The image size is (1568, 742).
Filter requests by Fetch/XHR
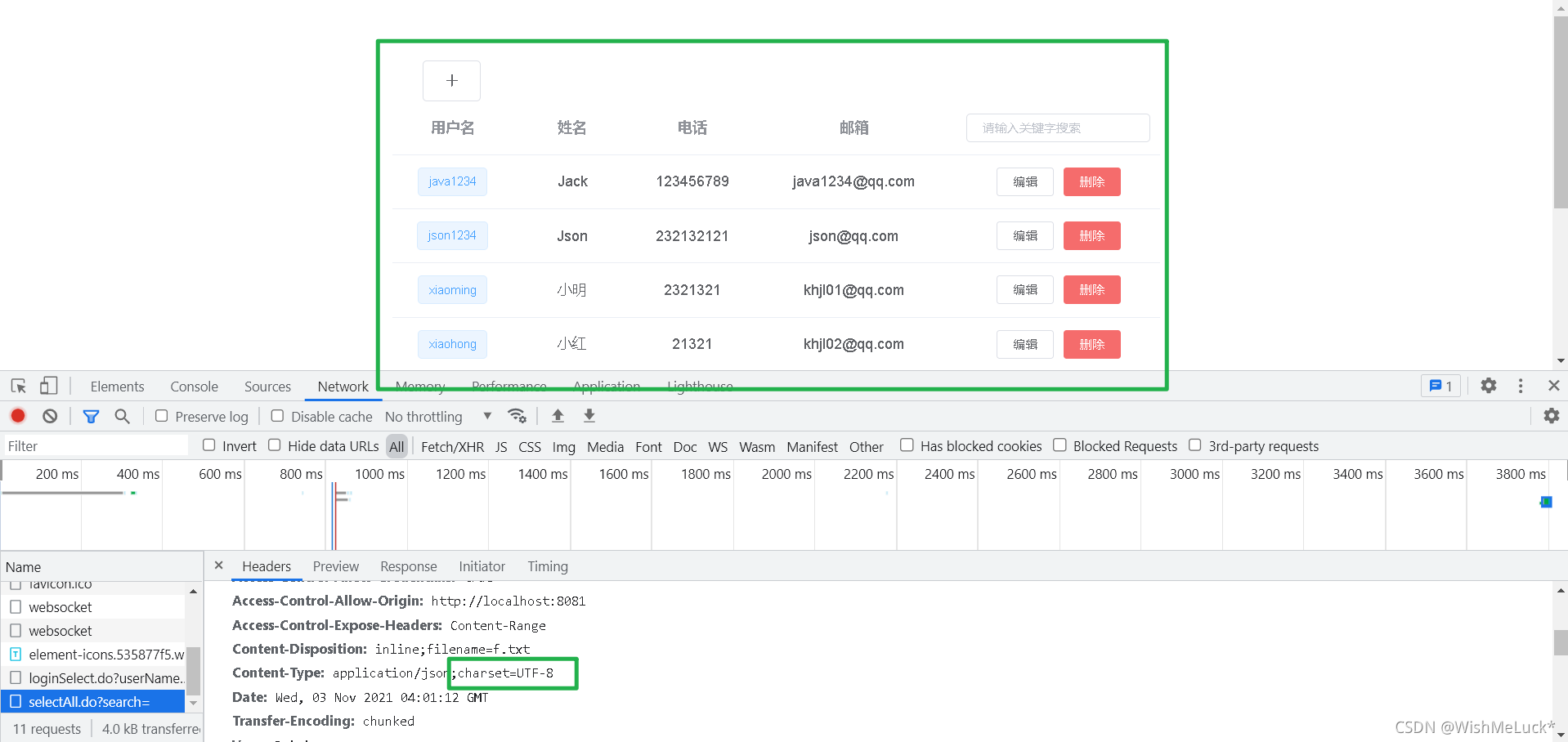pos(452,447)
